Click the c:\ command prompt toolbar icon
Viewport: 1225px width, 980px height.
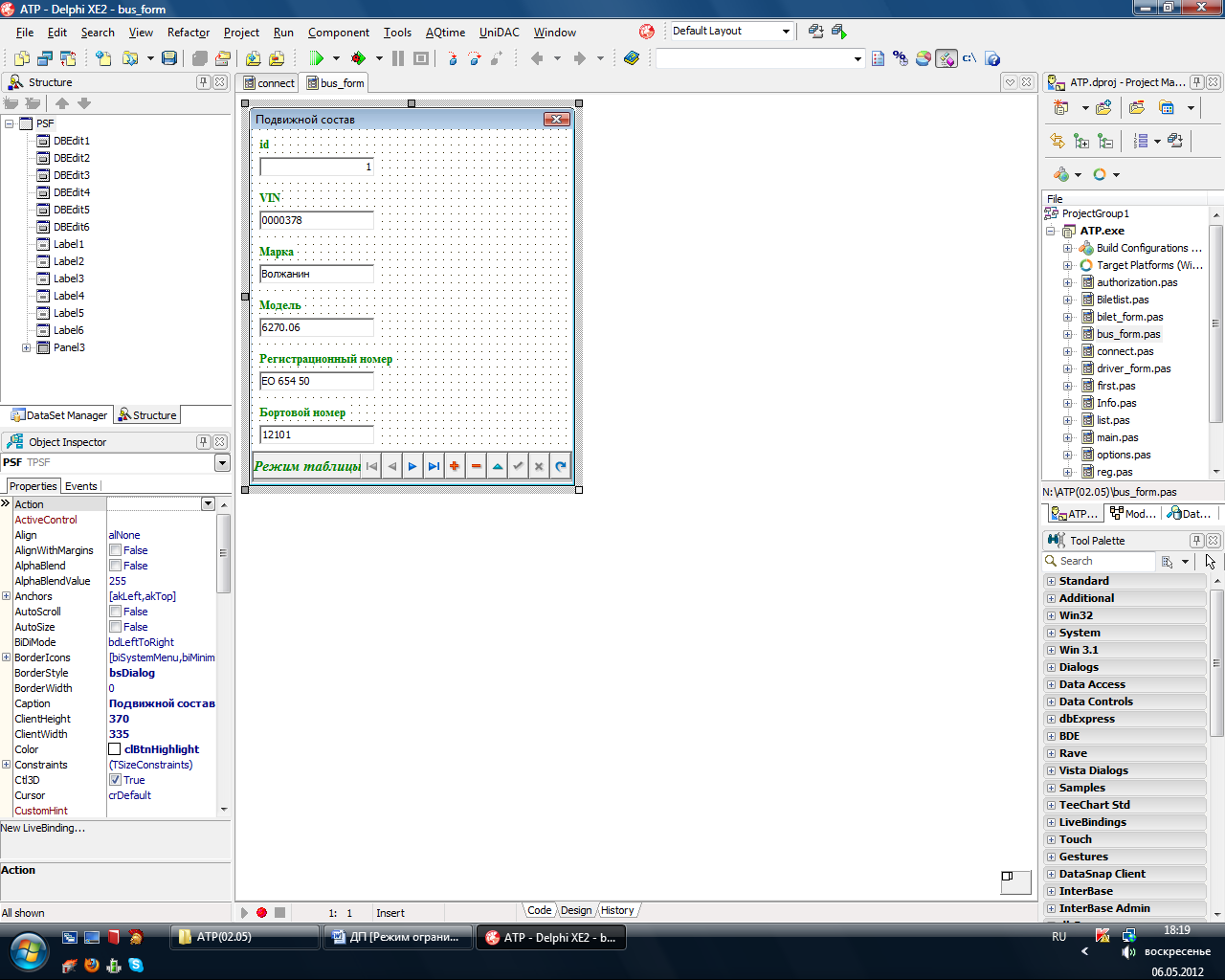tap(969, 58)
